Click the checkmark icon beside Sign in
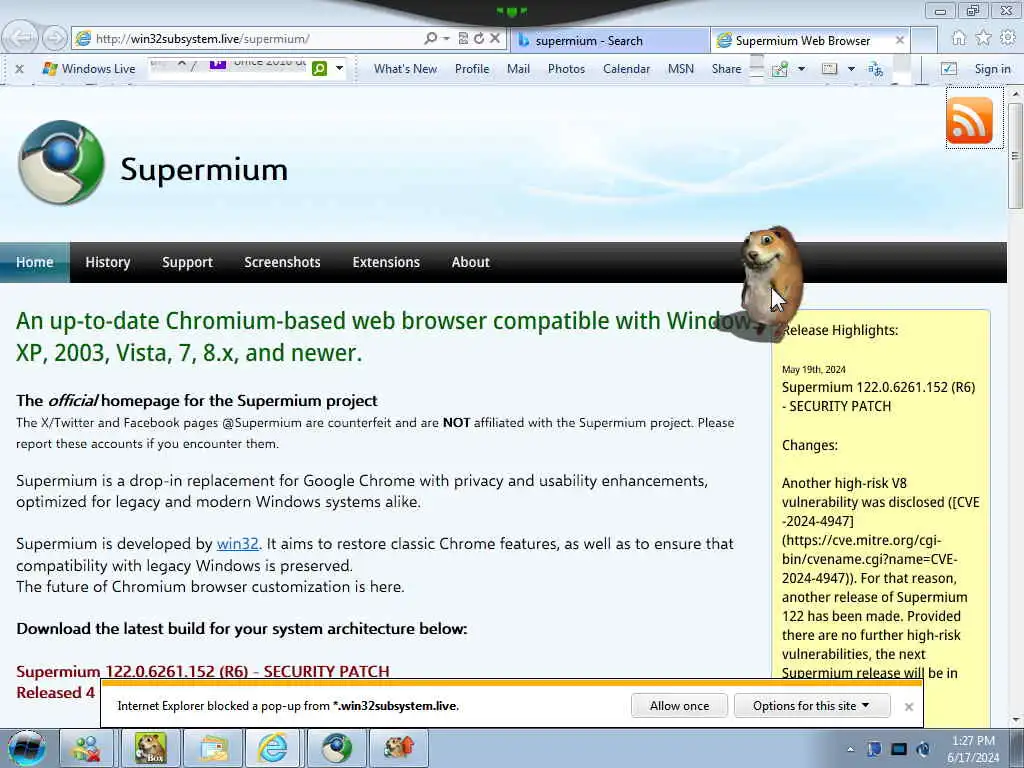1024x768 pixels. coord(948,69)
